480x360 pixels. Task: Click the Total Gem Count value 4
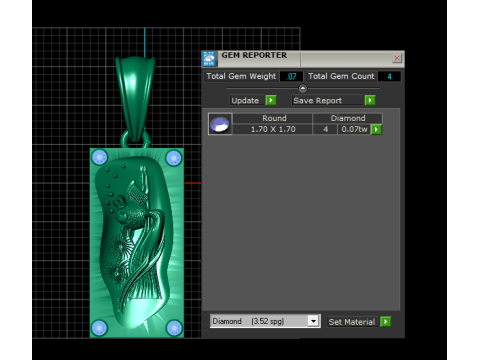[389, 76]
